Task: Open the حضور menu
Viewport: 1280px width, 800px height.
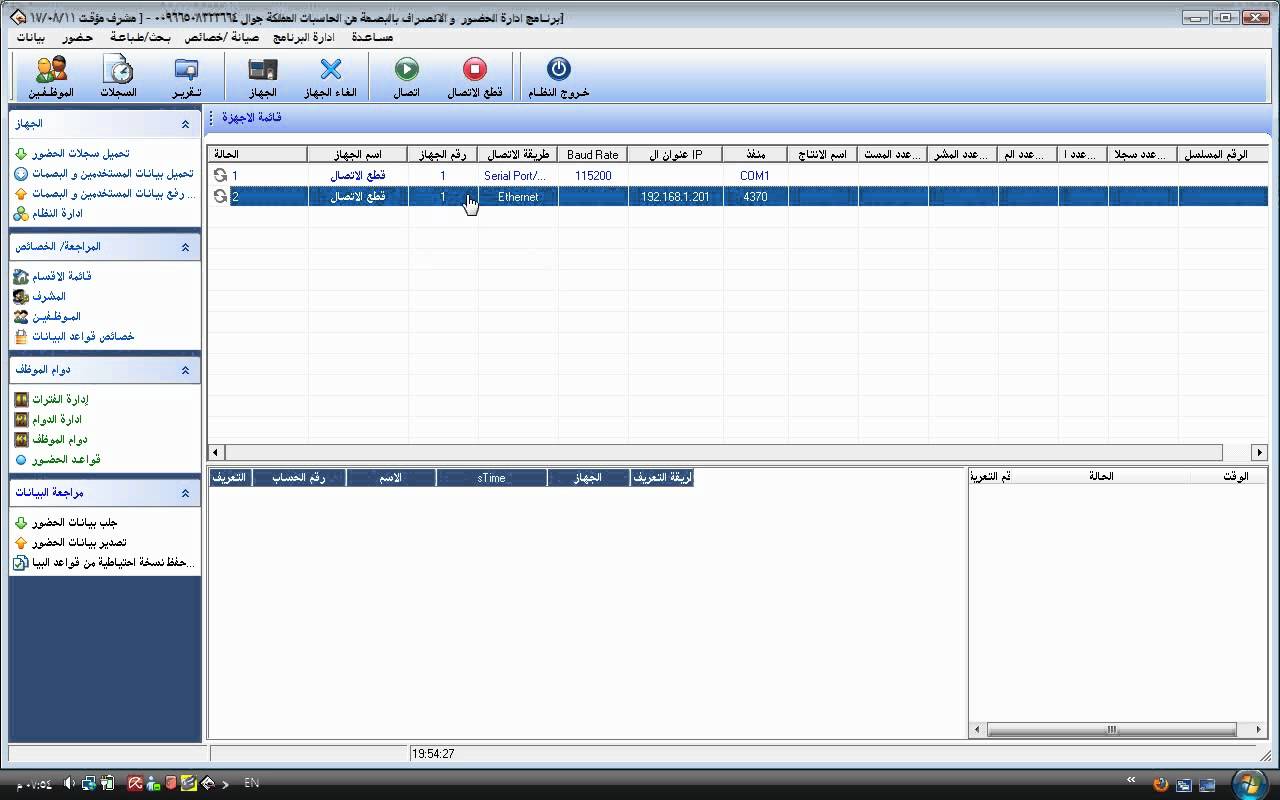Action: [x=77, y=37]
